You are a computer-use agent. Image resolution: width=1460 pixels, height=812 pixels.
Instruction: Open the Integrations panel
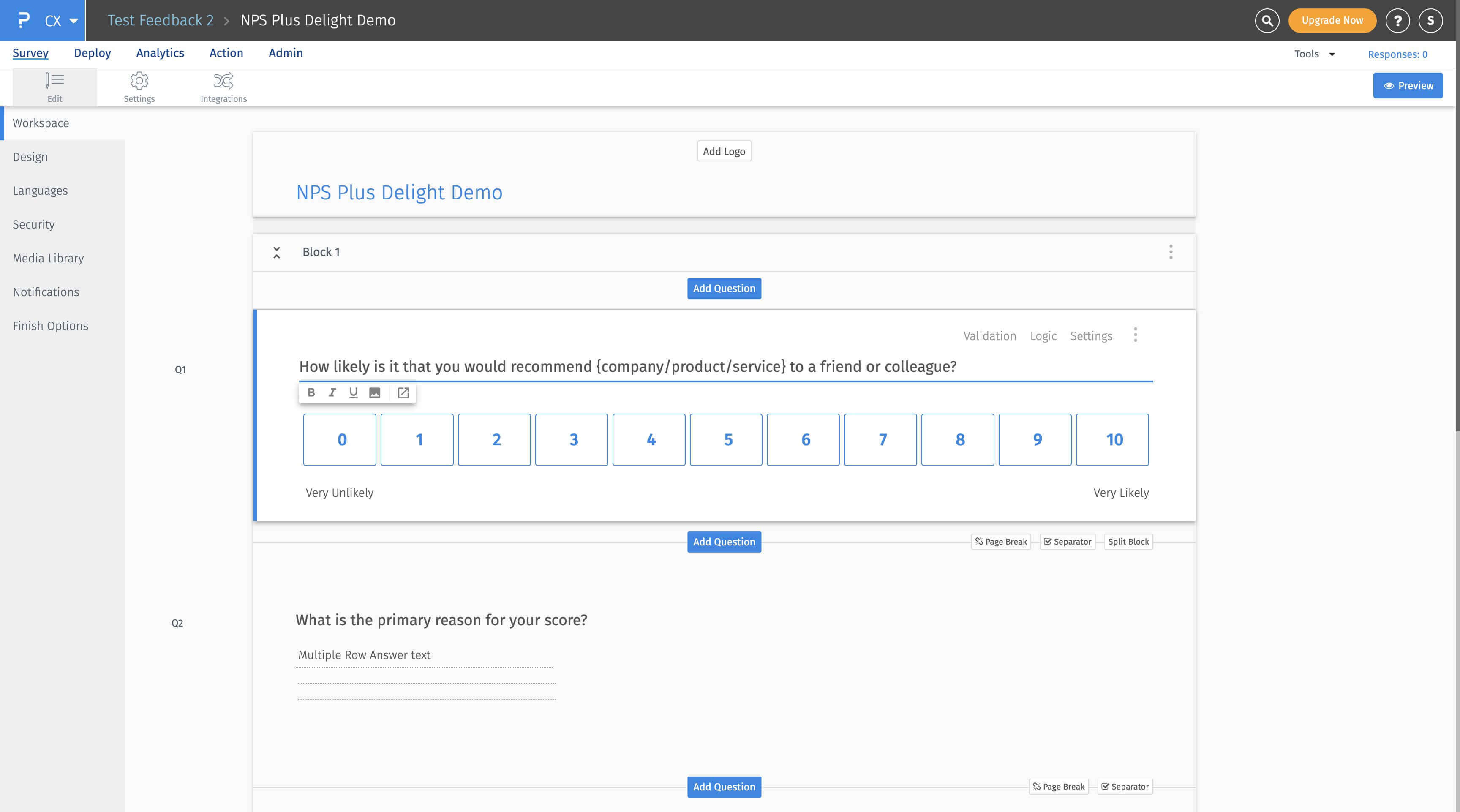click(x=223, y=86)
